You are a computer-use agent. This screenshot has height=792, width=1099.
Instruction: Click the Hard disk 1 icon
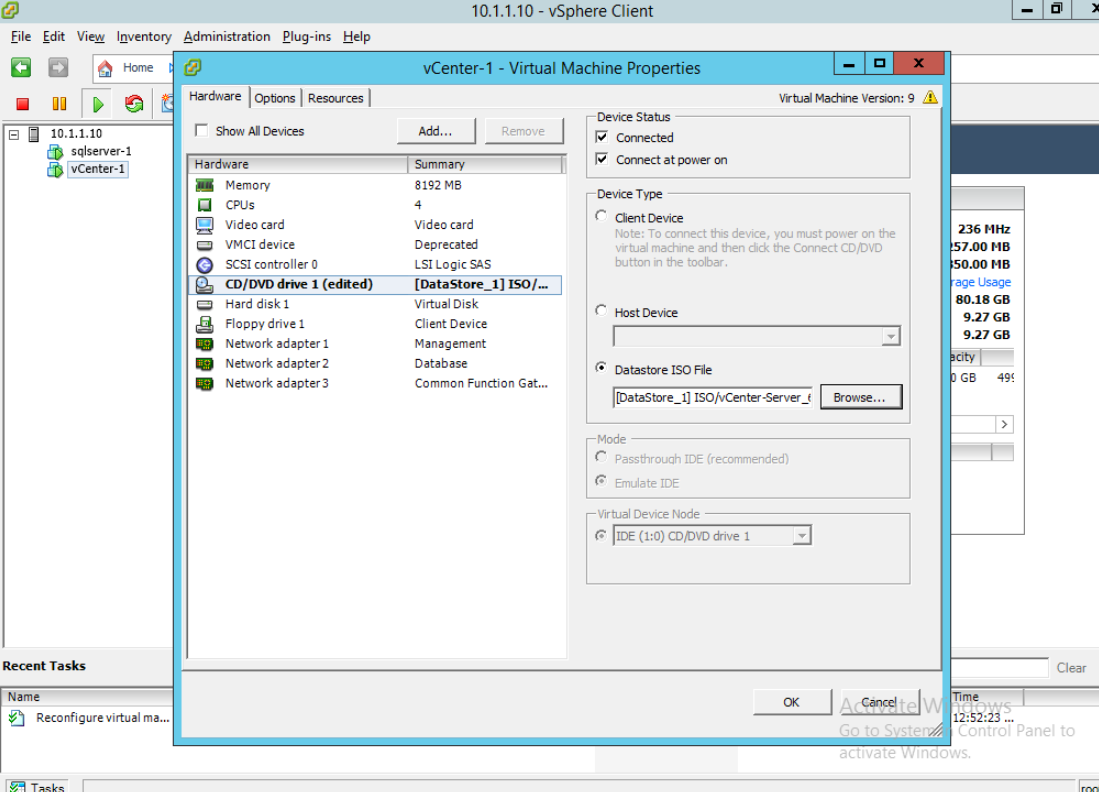pyautogui.click(x=205, y=304)
